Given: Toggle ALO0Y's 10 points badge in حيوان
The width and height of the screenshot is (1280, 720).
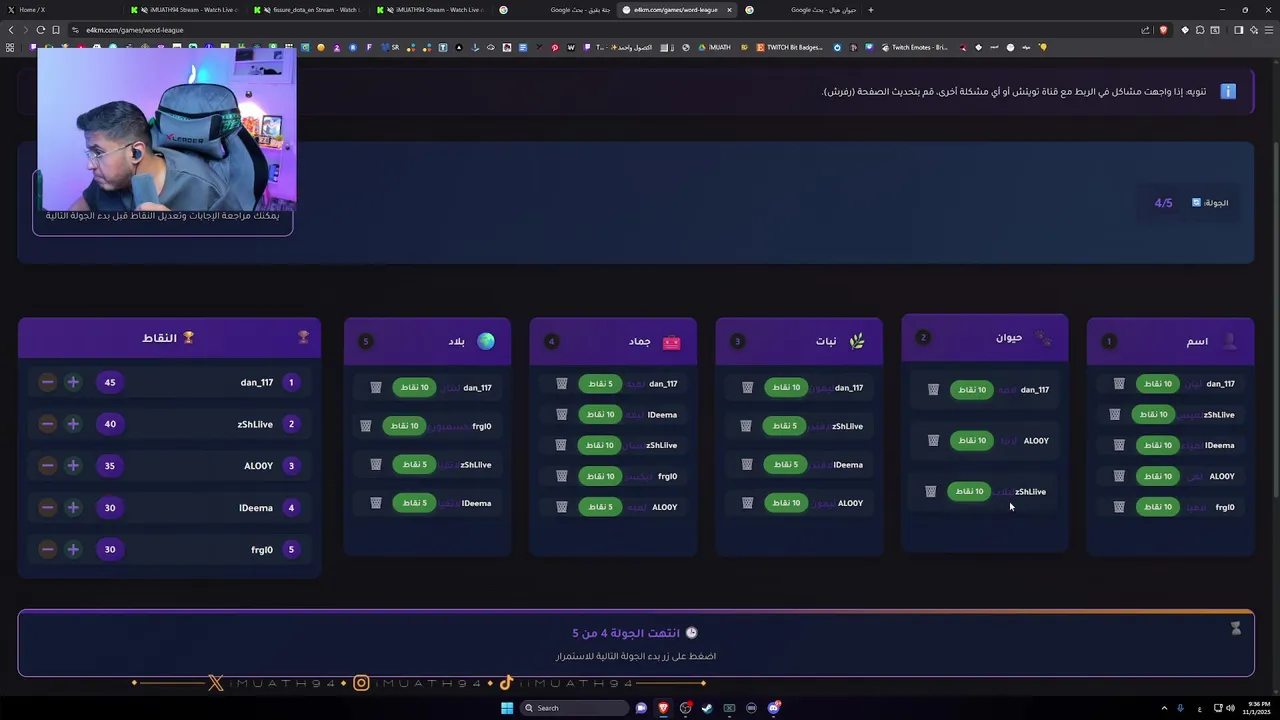Looking at the screenshot, I should (x=971, y=441).
